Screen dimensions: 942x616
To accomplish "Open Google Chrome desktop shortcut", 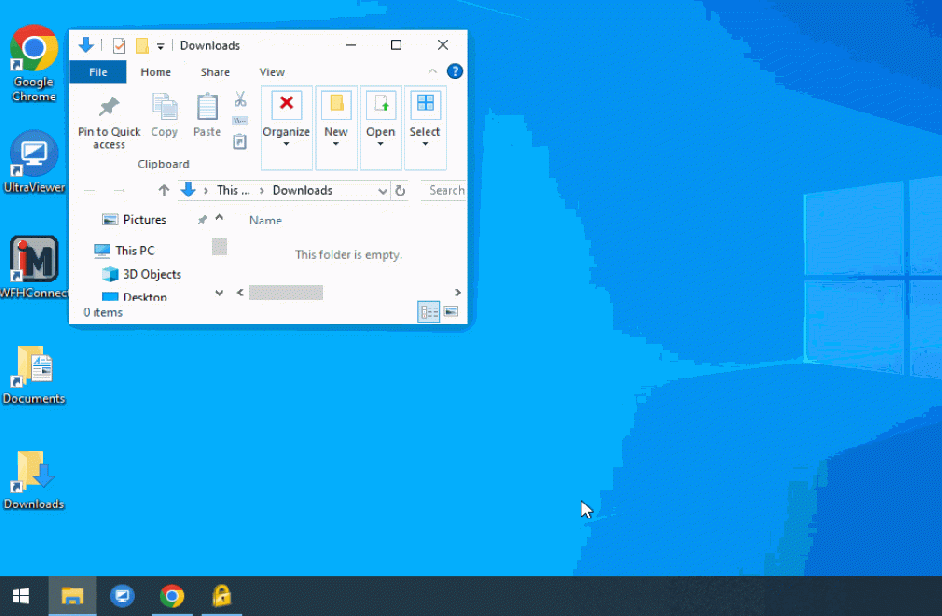I will (34, 50).
